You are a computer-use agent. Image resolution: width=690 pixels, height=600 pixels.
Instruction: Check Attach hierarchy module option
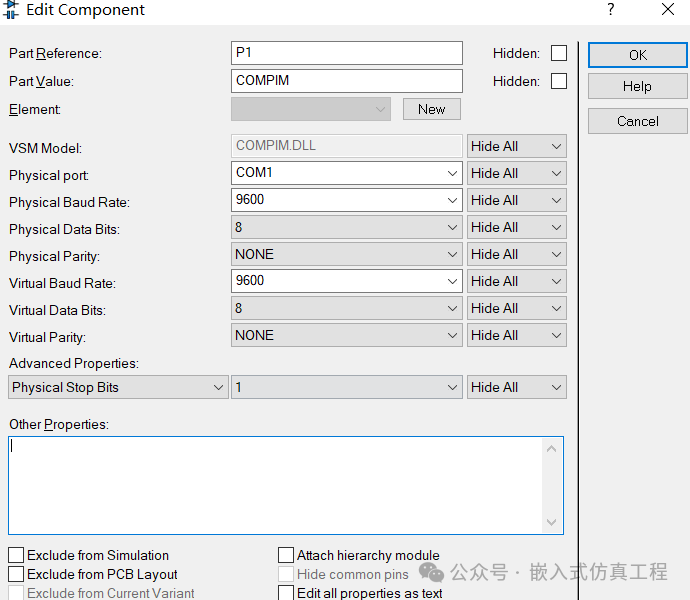tap(286, 555)
